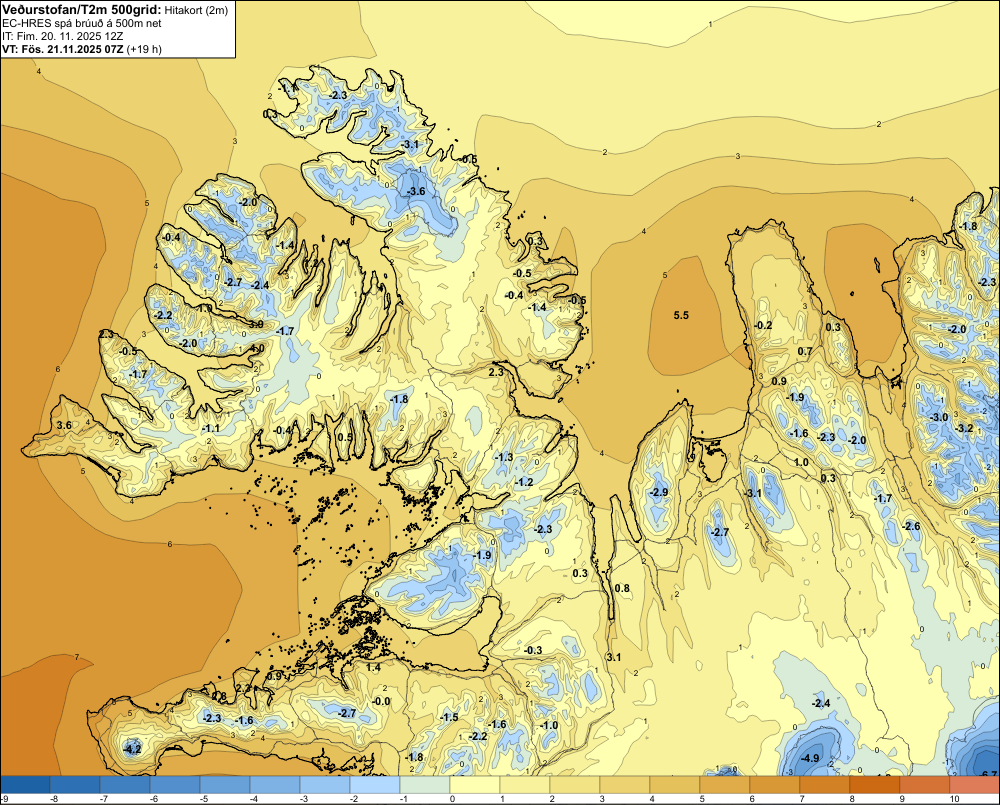Viewport: 1000px width, 805px height.
Task: Click the -0.2 temperature value
Action: pyautogui.click(x=763, y=325)
